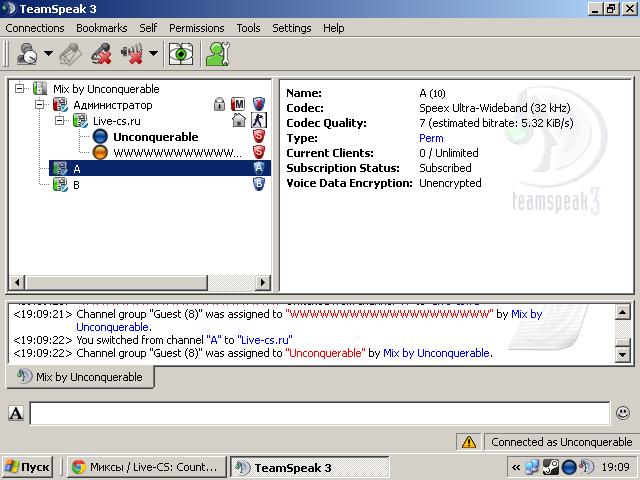The width and height of the screenshot is (640, 480).
Task: Click the chat log scroll up arrow
Action: 622,313
